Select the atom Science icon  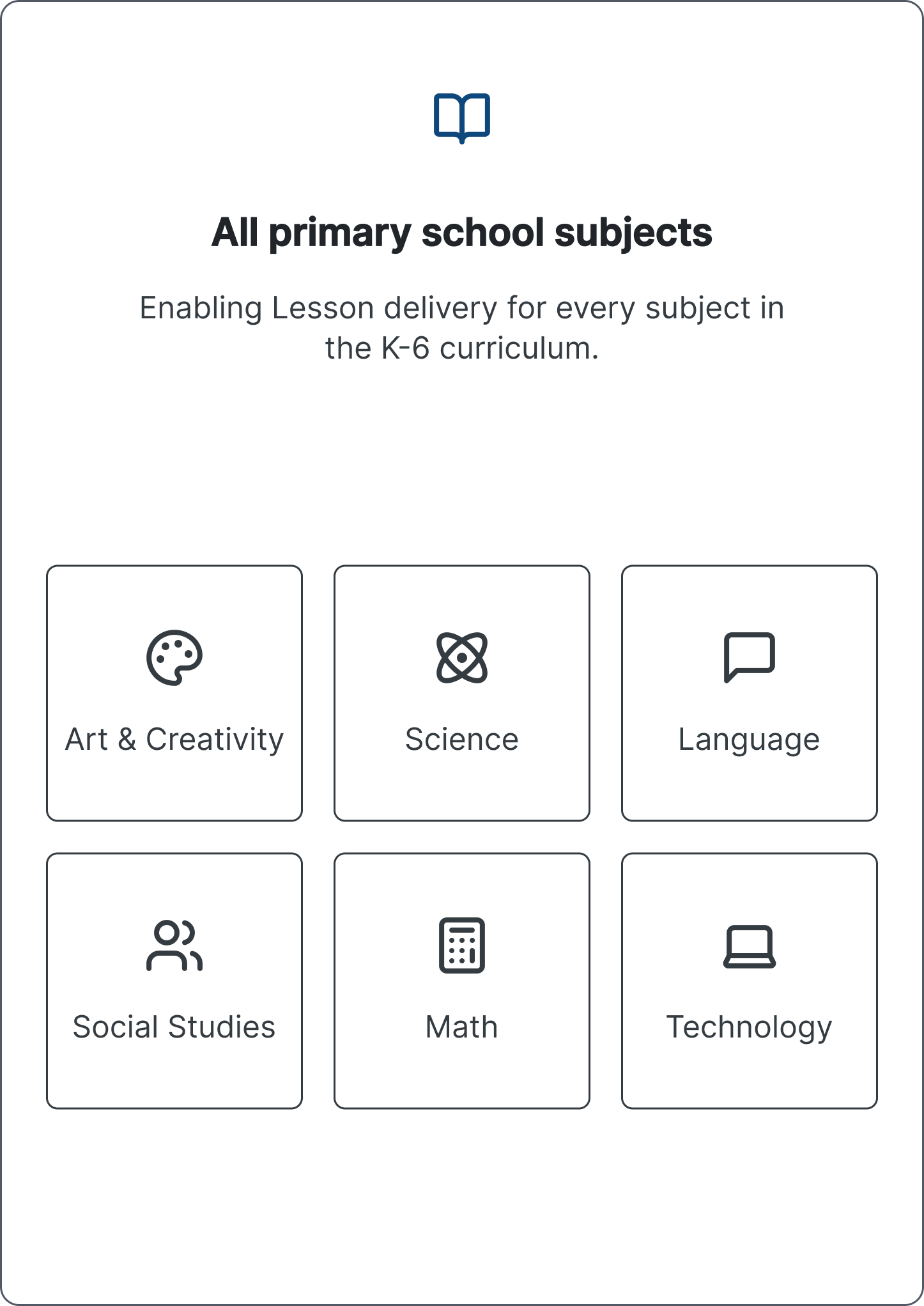tap(462, 658)
